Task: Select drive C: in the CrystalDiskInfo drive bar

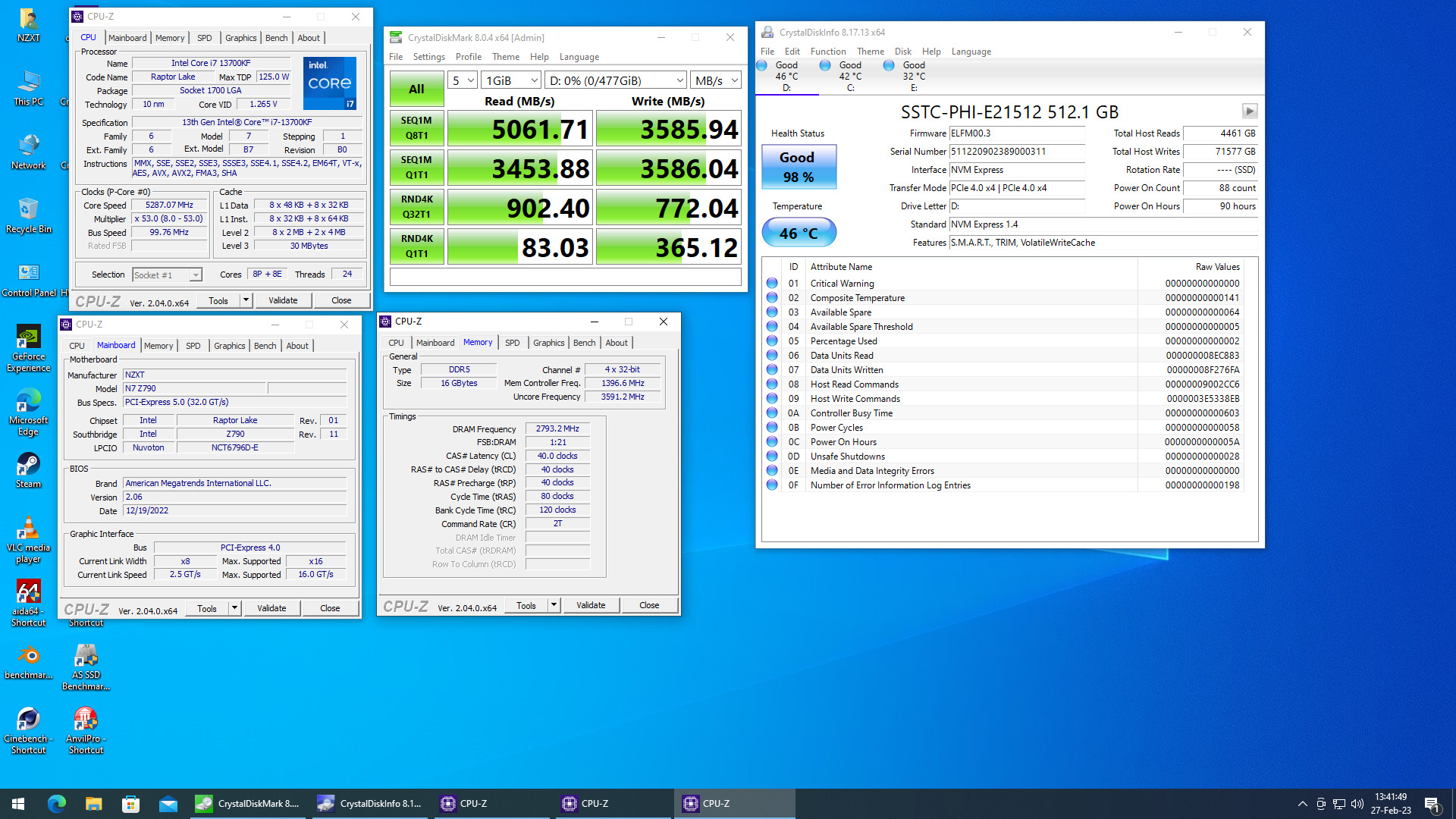Action: coord(851,76)
